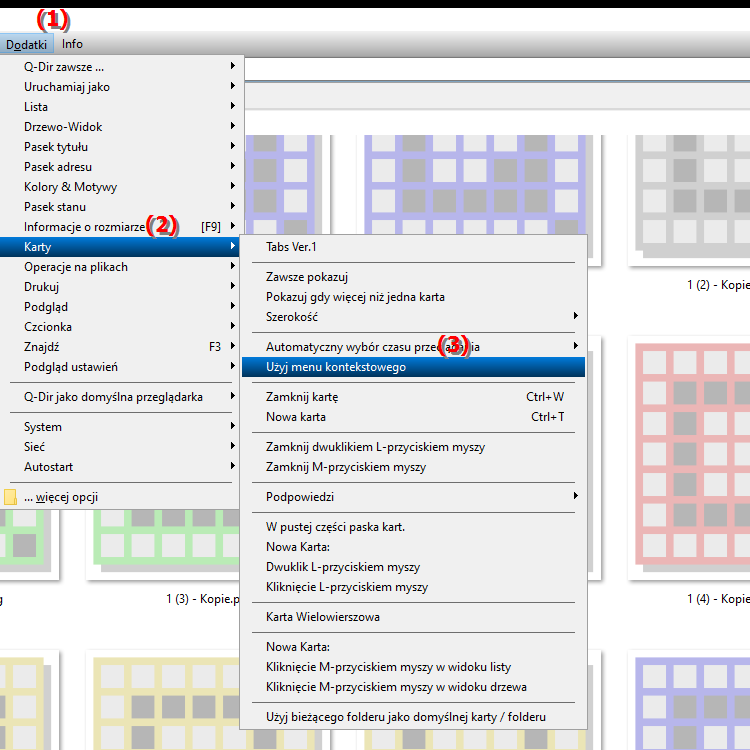Open Pasek tytułu submenu
The height and width of the screenshot is (750, 750).
coord(122,147)
